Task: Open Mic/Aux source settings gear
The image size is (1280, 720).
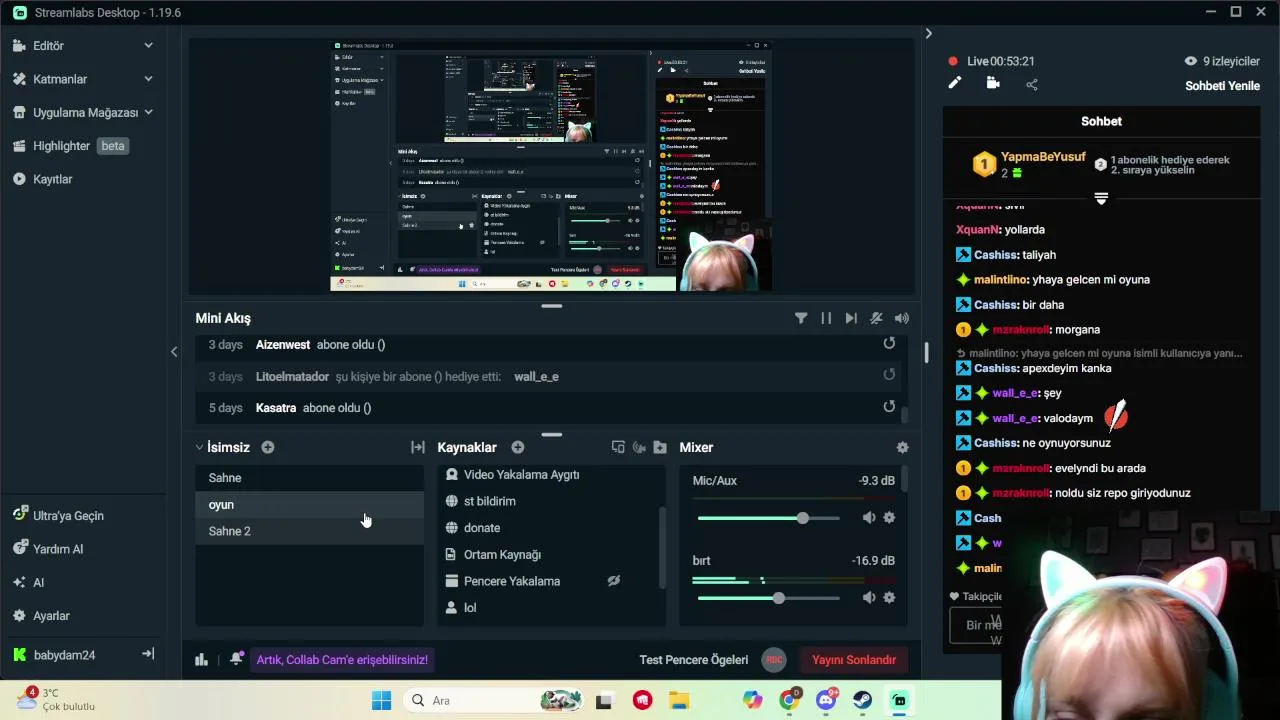Action: point(889,517)
